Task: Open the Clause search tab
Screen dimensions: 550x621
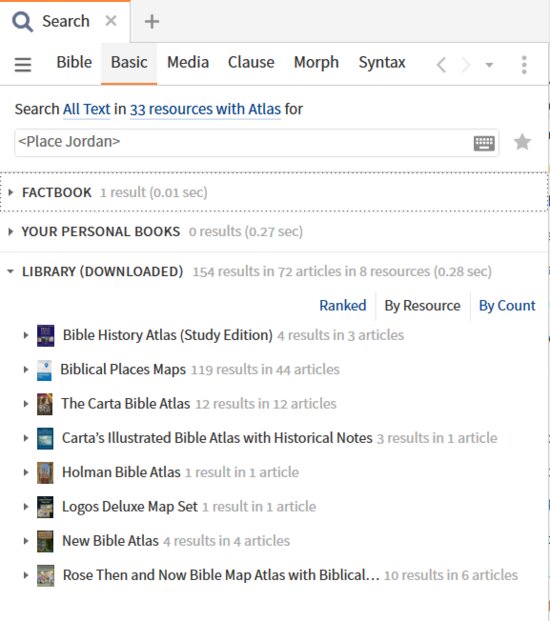Action: tap(251, 63)
